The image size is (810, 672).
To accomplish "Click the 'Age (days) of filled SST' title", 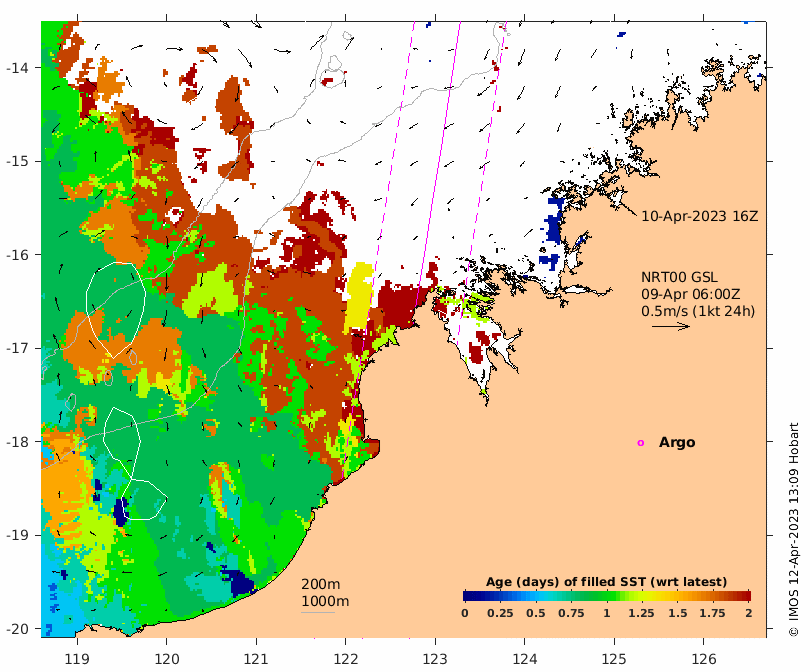I will coord(606,582).
